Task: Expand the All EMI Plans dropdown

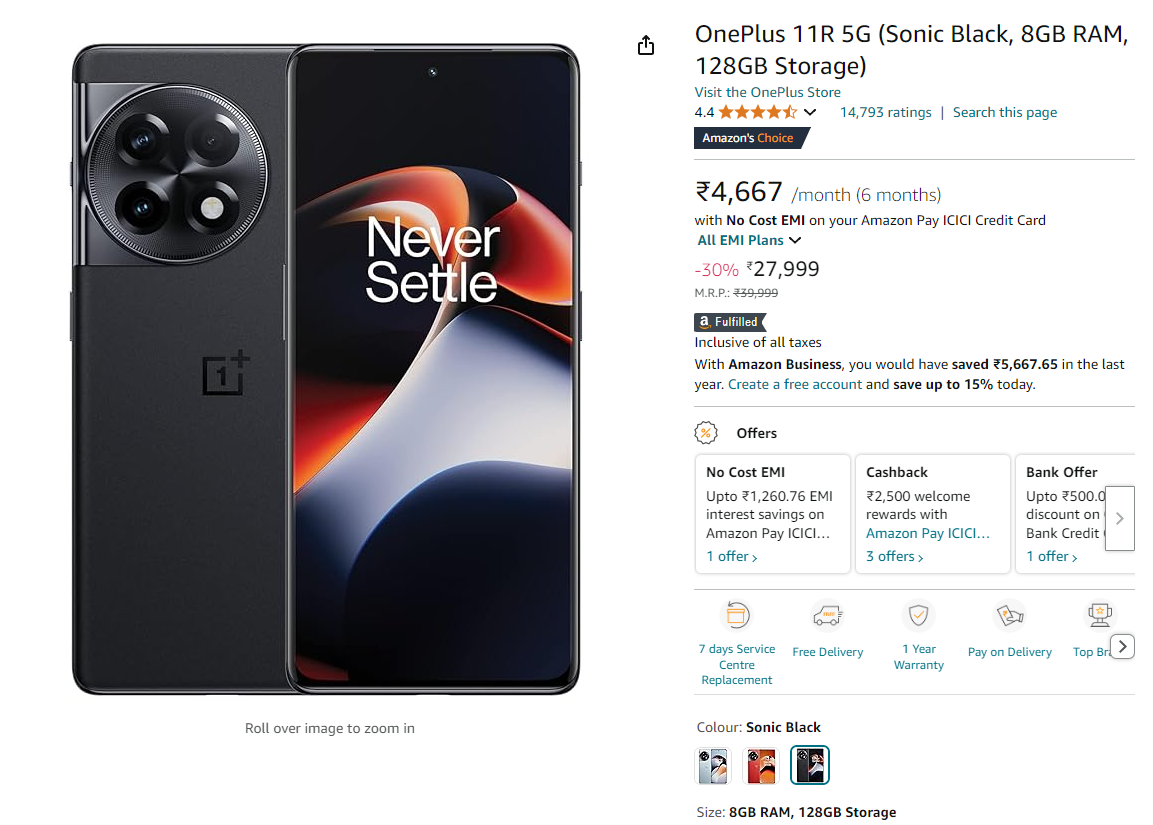Action: click(x=749, y=240)
